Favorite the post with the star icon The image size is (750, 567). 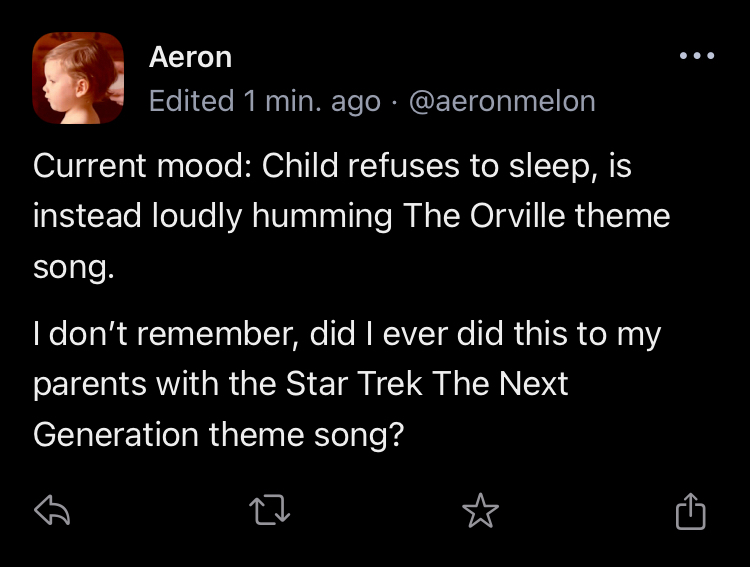[480, 512]
